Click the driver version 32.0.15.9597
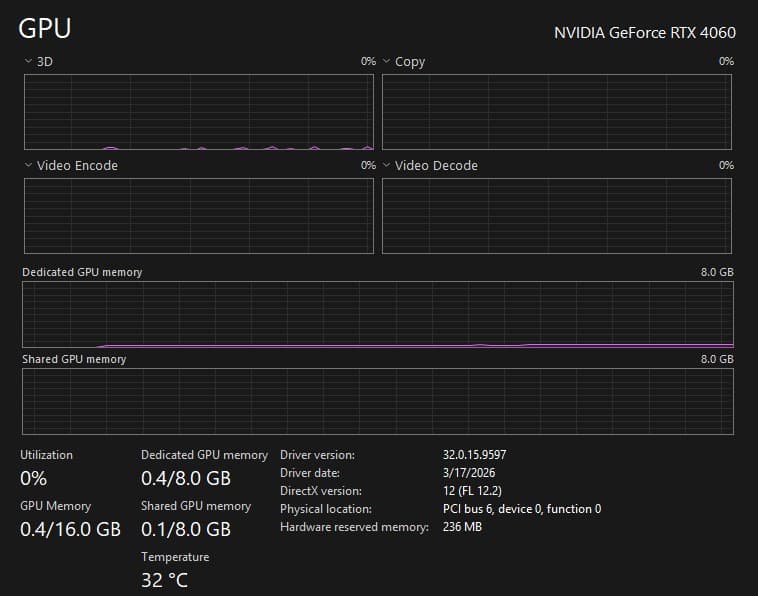 [x=474, y=455]
